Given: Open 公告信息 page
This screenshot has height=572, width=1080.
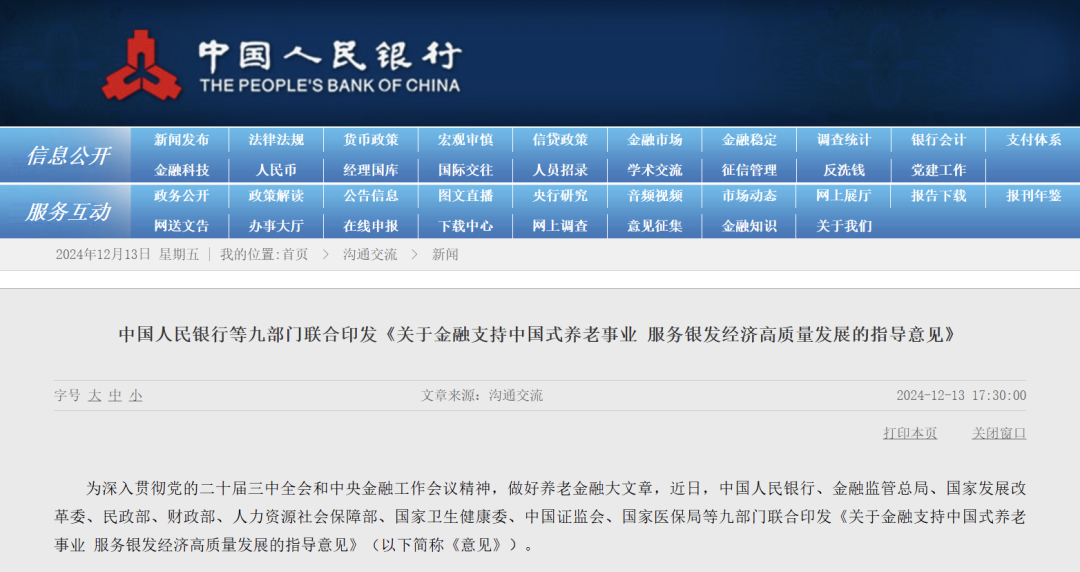Looking at the screenshot, I should click(x=371, y=196).
